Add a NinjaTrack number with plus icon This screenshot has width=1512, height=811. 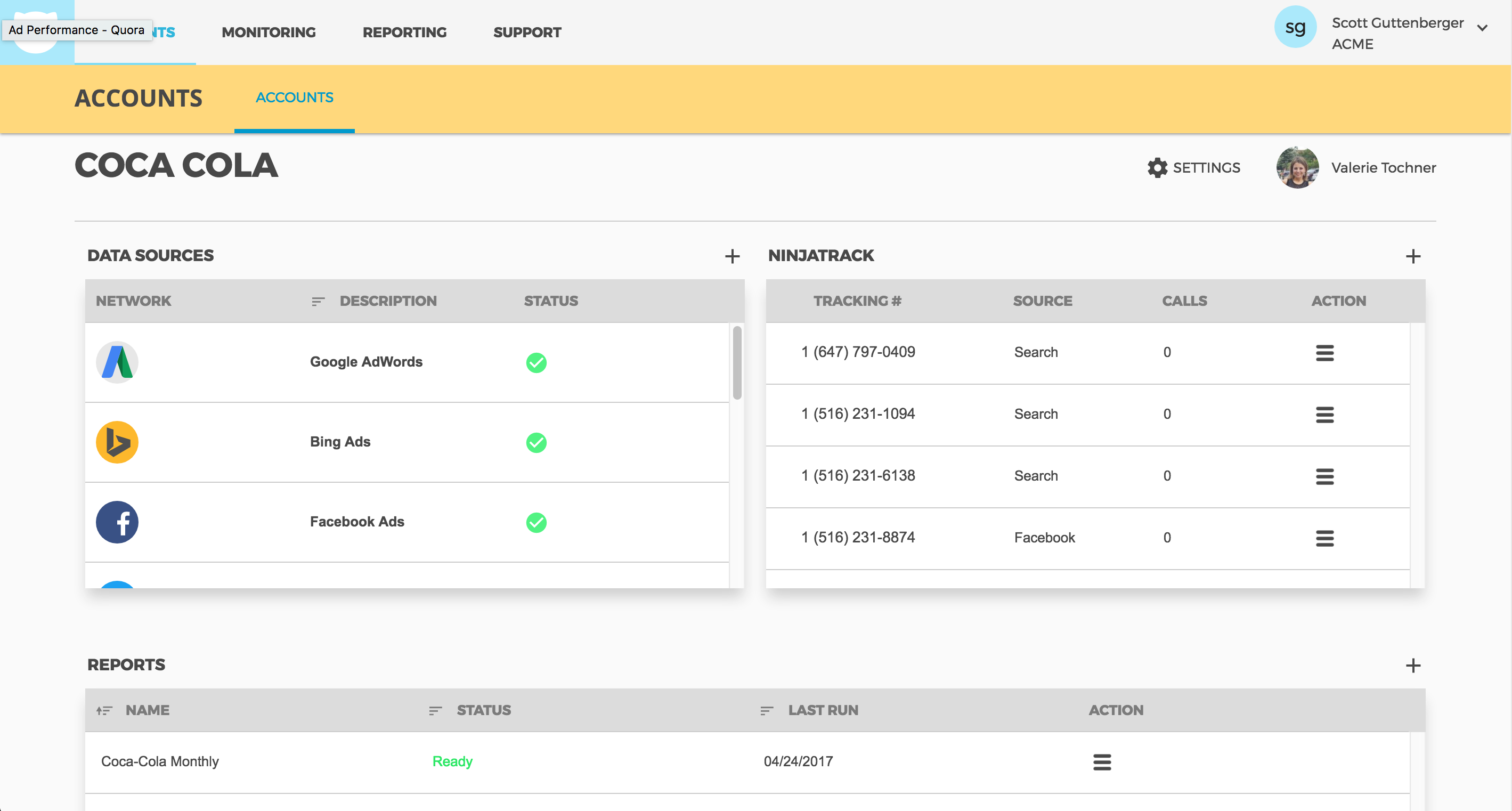(x=1413, y=256)
